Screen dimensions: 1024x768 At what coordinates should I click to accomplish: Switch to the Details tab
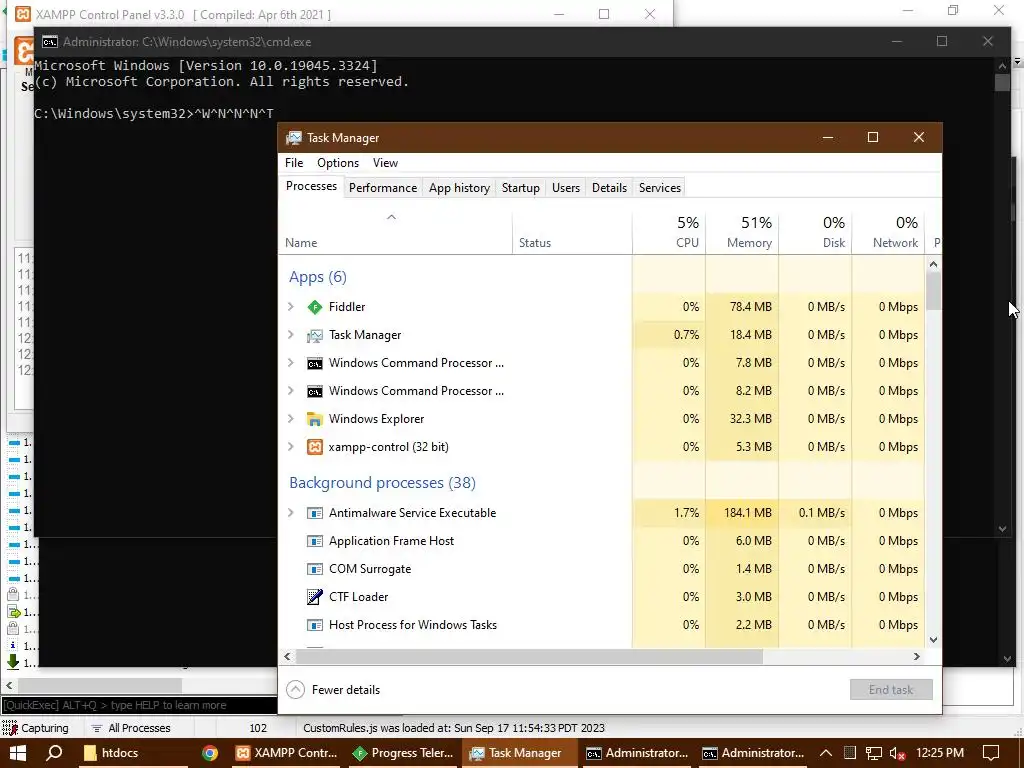[x=609, y=188]
